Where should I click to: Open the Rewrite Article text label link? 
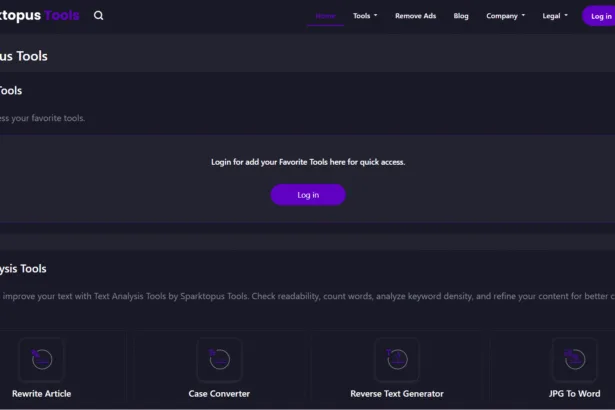42,394
